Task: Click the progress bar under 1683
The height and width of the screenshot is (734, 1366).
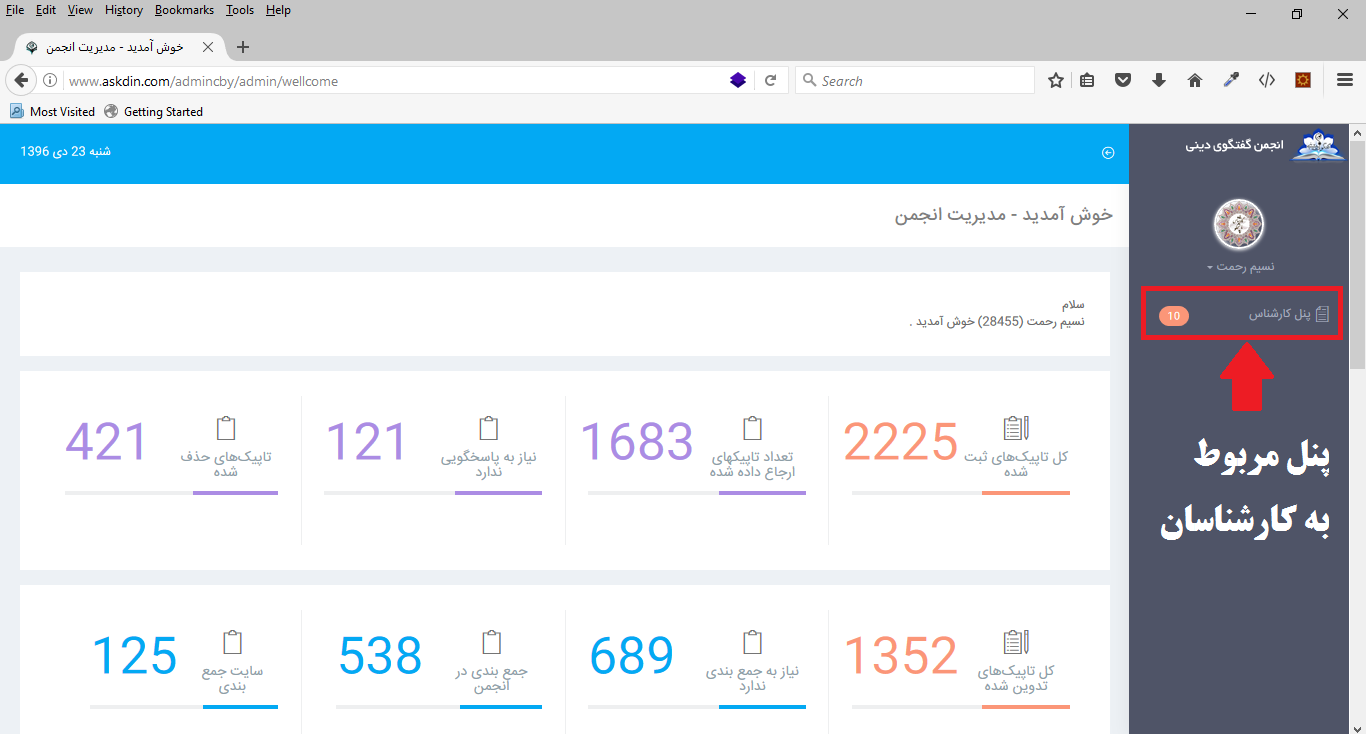Action: 697,493
